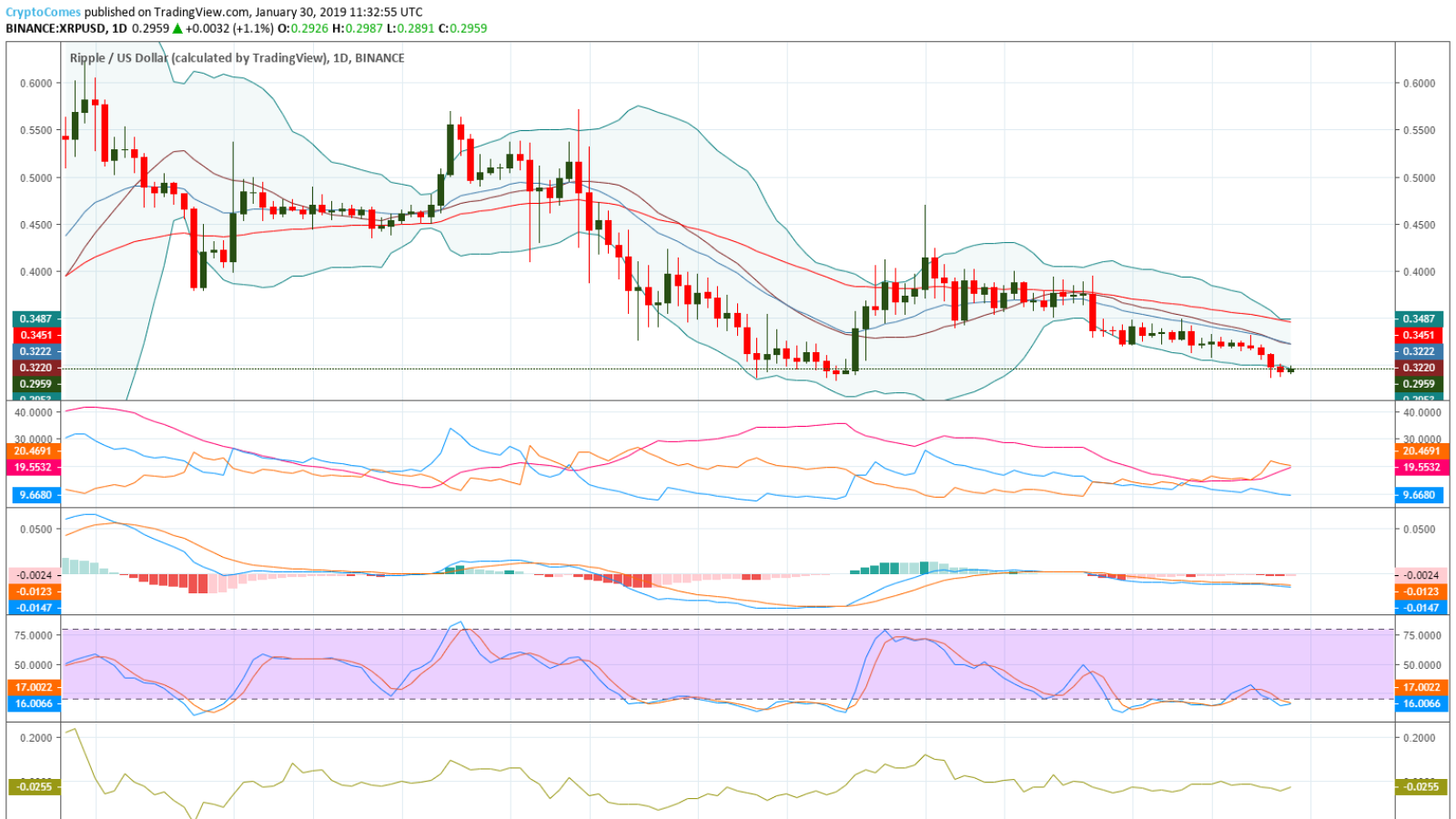
Task: Click 0.5000 tick on left price axis
Action: click(36, 177)
